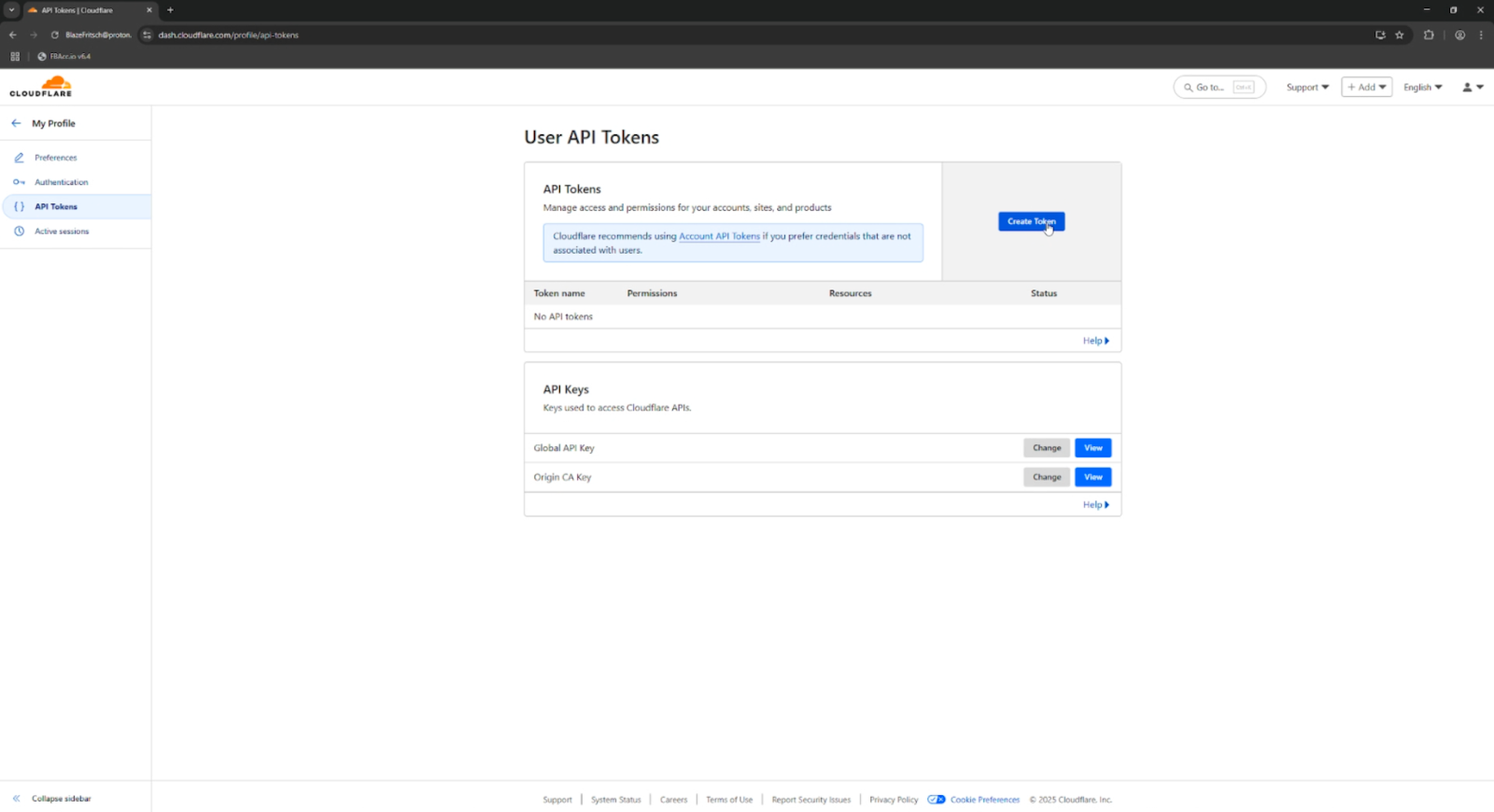Click the Active sessions clock icon

pos(19,231)
